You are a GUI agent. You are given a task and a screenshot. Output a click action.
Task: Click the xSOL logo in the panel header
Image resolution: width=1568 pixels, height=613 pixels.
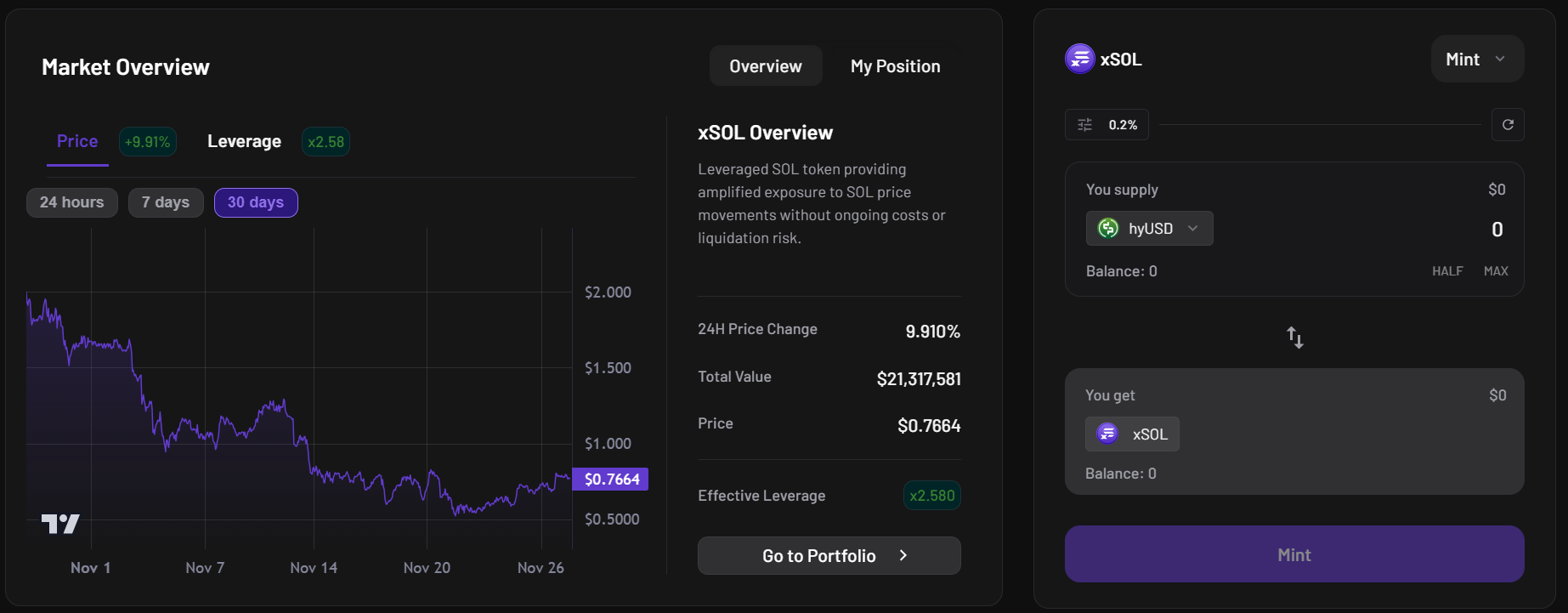(1079, 60)
